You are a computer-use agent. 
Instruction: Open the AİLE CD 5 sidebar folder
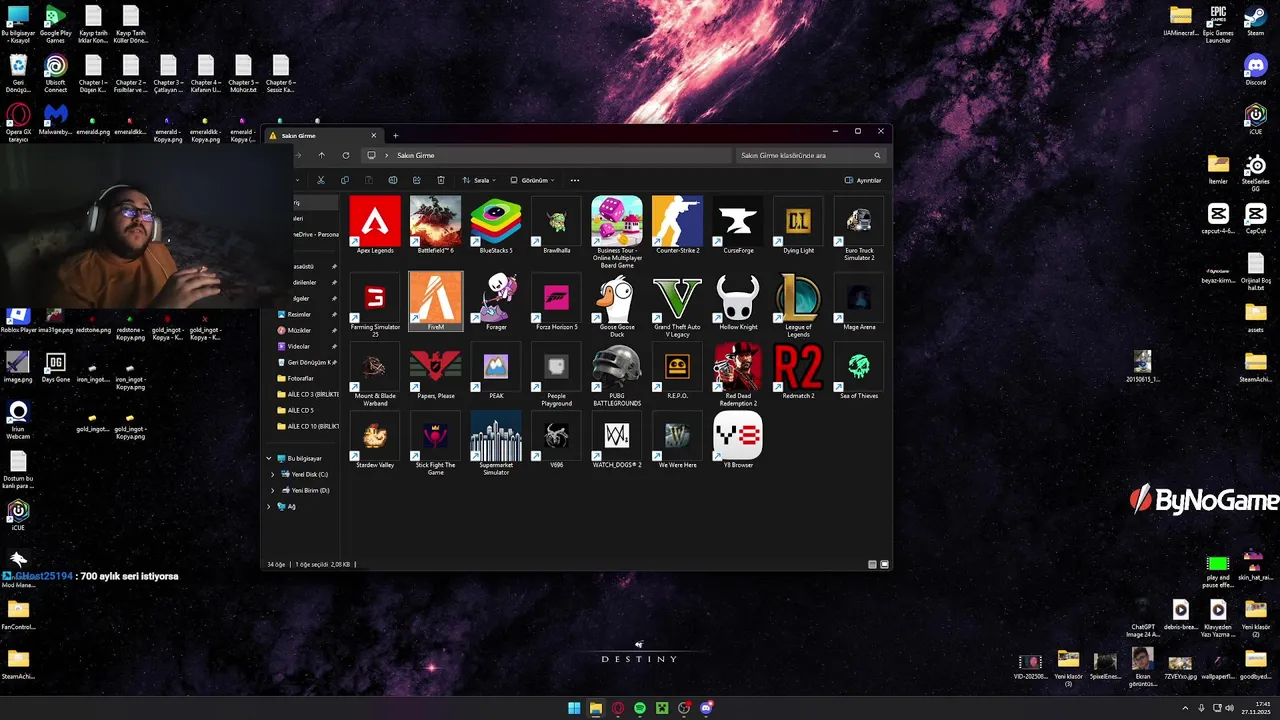(x=300, y=410)
